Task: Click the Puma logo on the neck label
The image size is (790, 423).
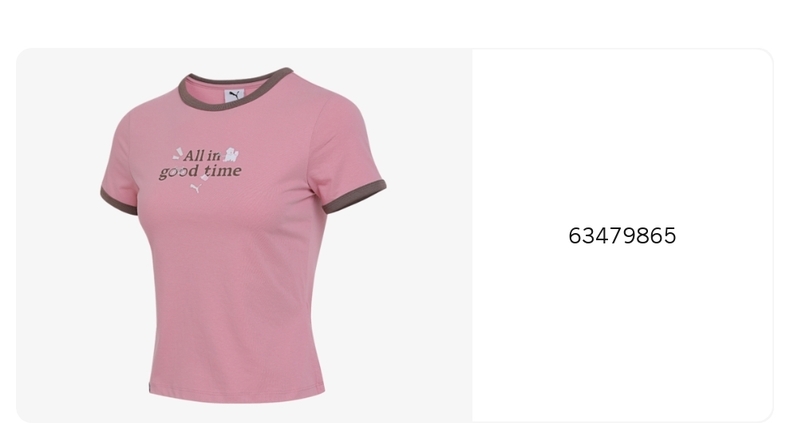Action: [235, 95]
